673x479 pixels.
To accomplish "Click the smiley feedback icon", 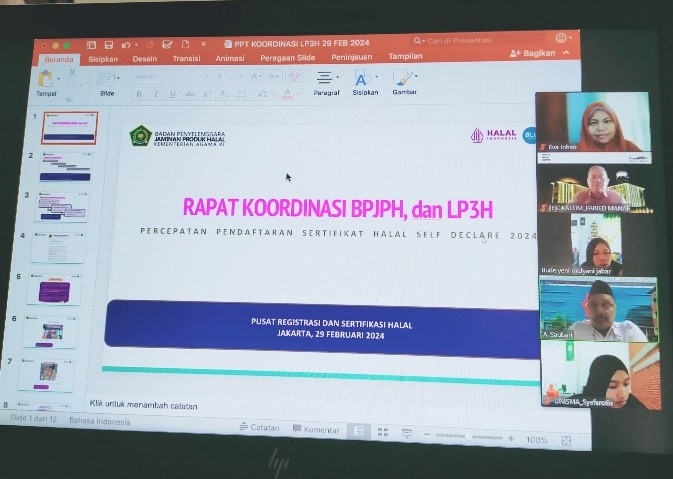I will coord(561,38).
